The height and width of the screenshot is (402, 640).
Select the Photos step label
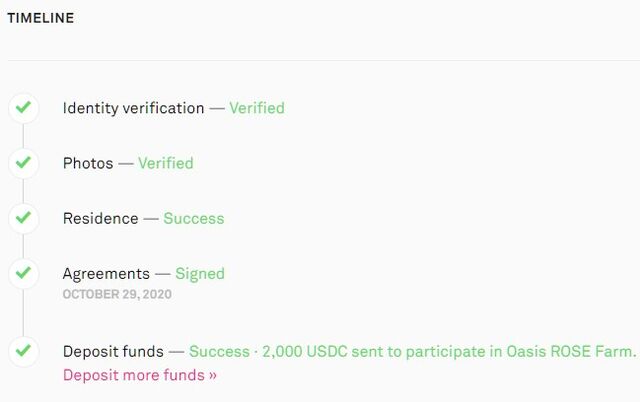[x=88, y=163]
